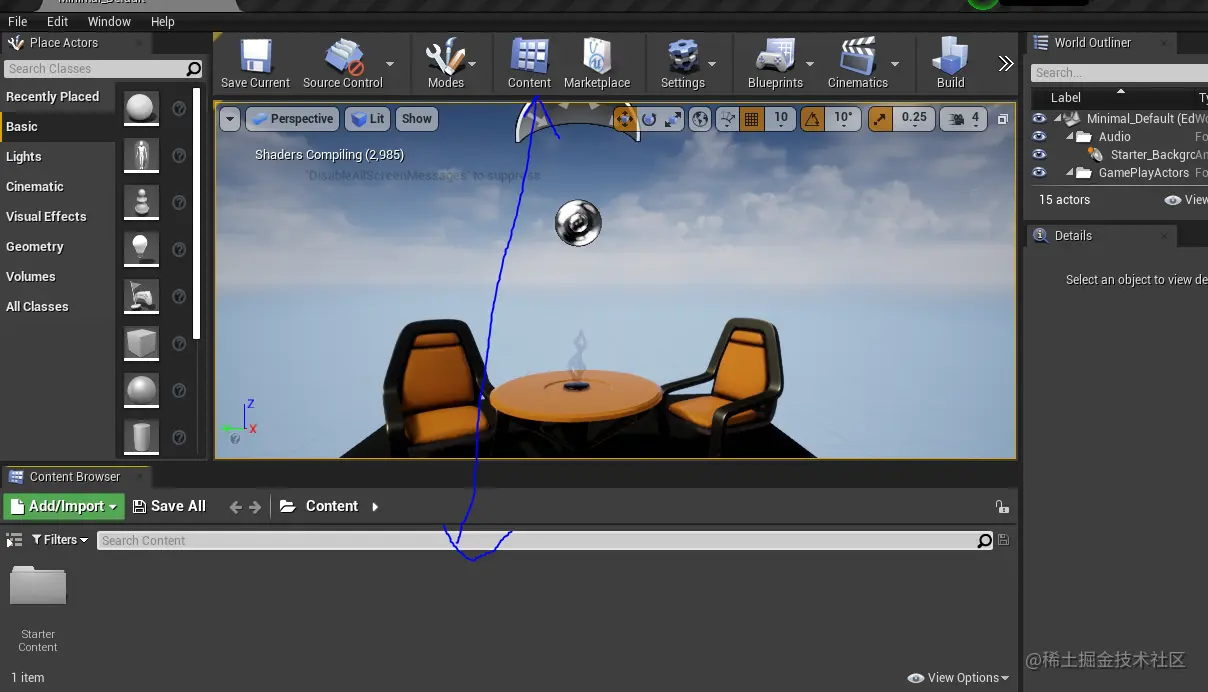Image resolution: width=1208 pixels, height=692 pixels.
Task: Toggle grid snapping in the viewport
Action: tap(752, 119)
